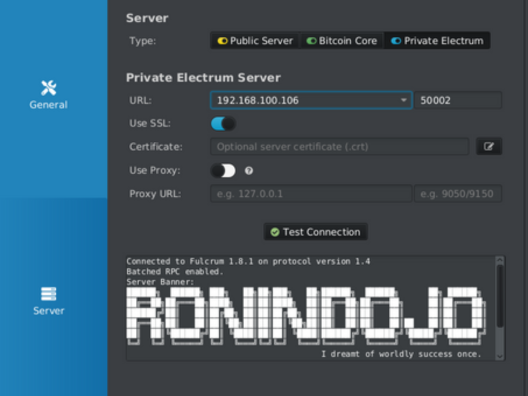Open the General settings tab

click(x=48, y=95)
